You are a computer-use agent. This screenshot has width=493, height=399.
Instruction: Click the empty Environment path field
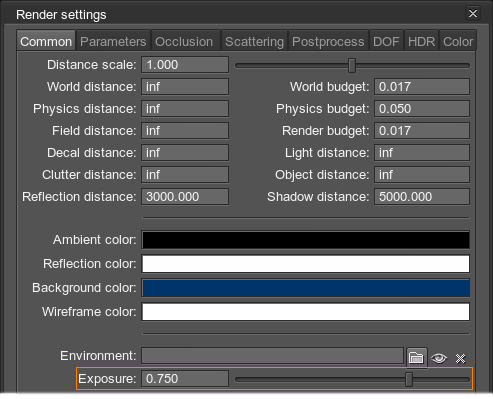tap(273, 356)
